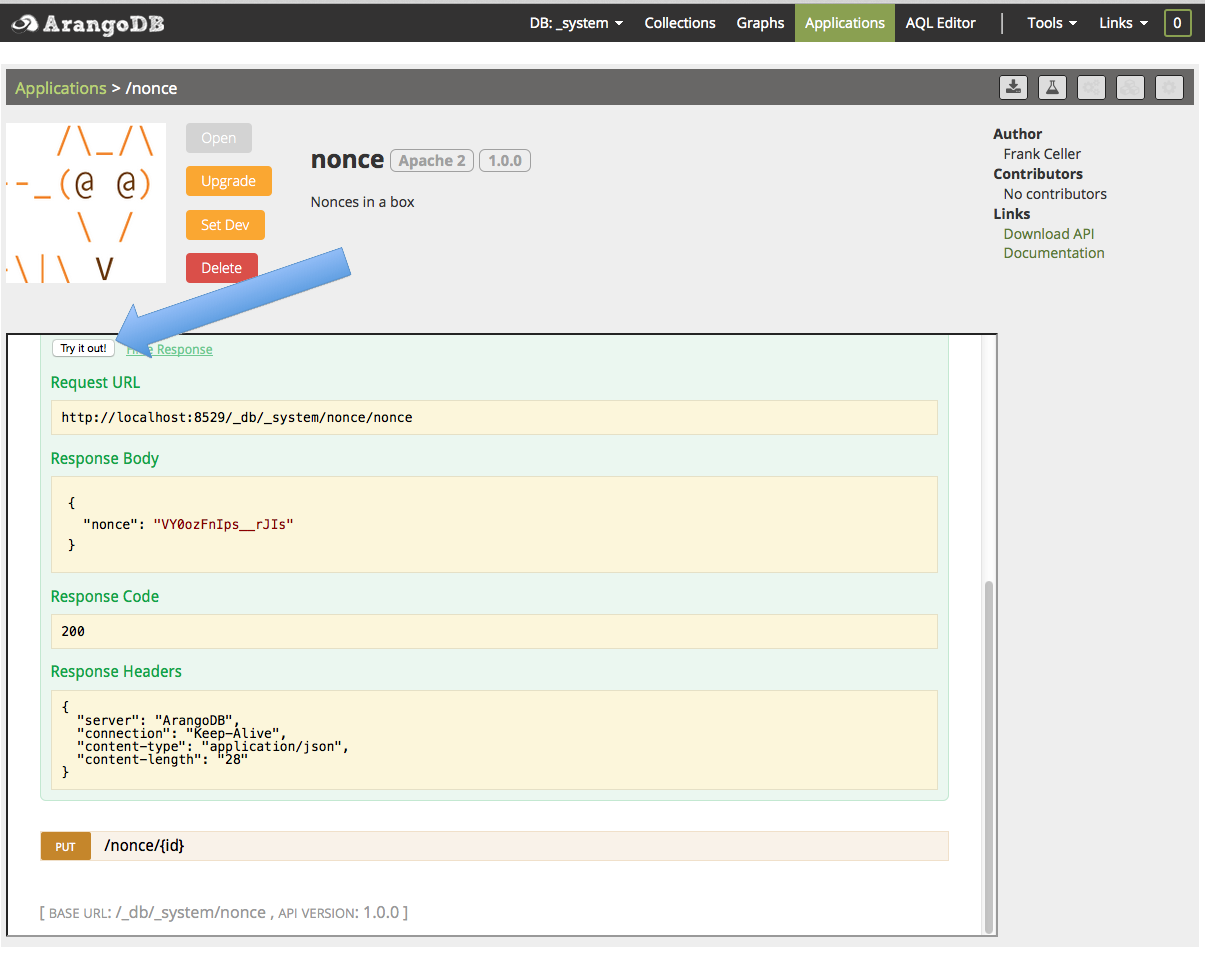Screen dimensions: 1205x954
Task: Expand the Links dropdown menu
Action: tap(1123, 23)
